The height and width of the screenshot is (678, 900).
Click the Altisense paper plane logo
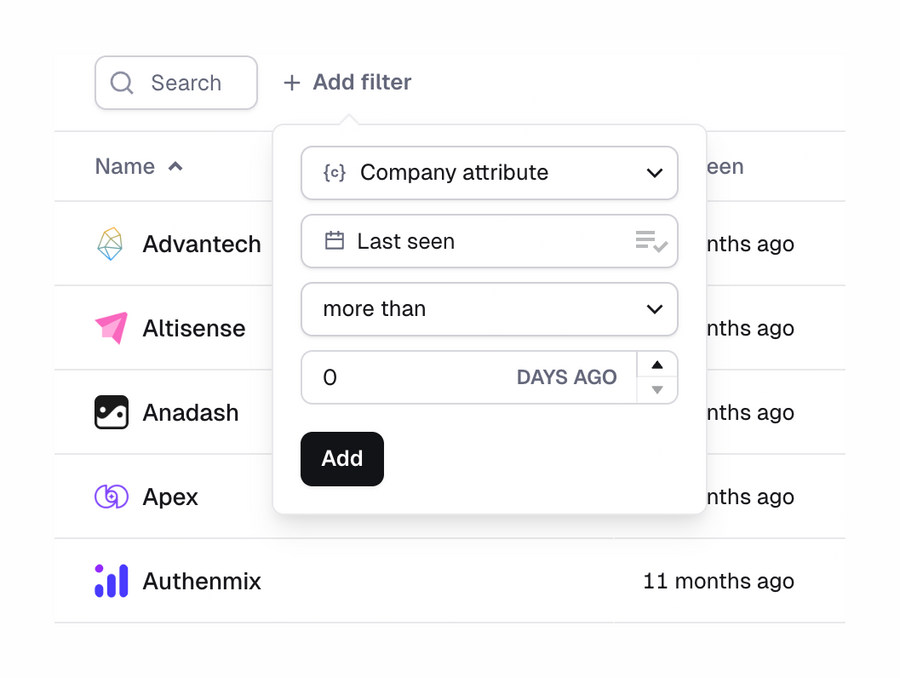[111, 327]
